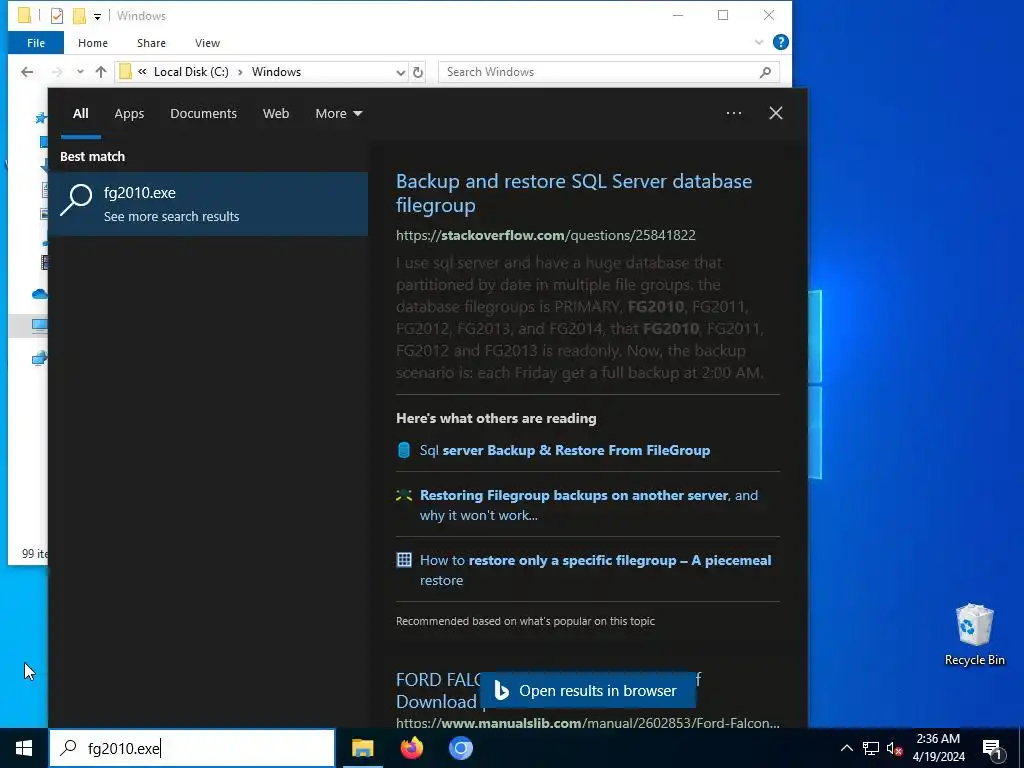The height and width of the screenshot is (768, 1024).
Task: Go back in Explorer navigation
Action: 27,72
